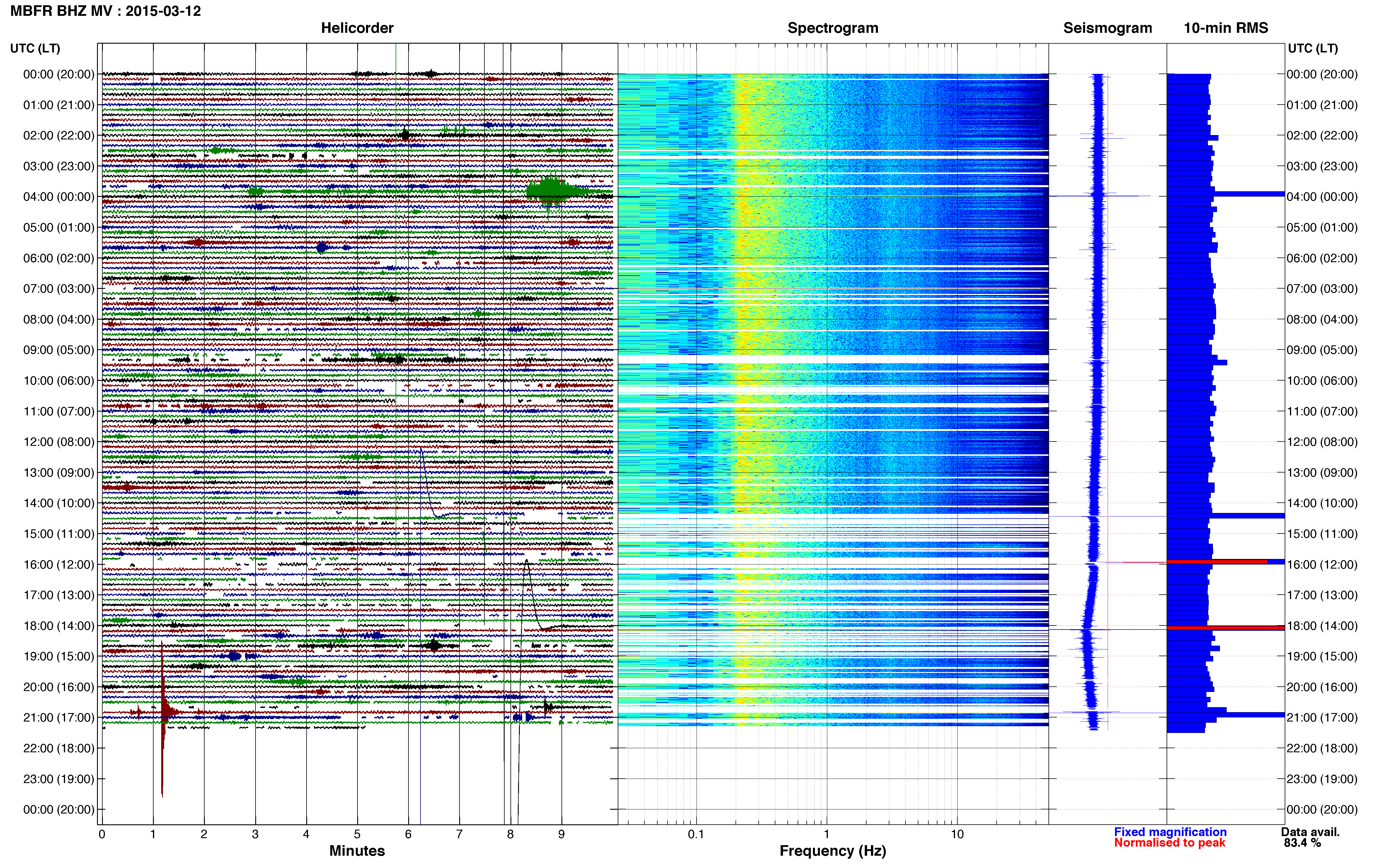
Task: Click the '0.1' frequency axis tick label
Action: pyautogui.click(x=696, y=834)
